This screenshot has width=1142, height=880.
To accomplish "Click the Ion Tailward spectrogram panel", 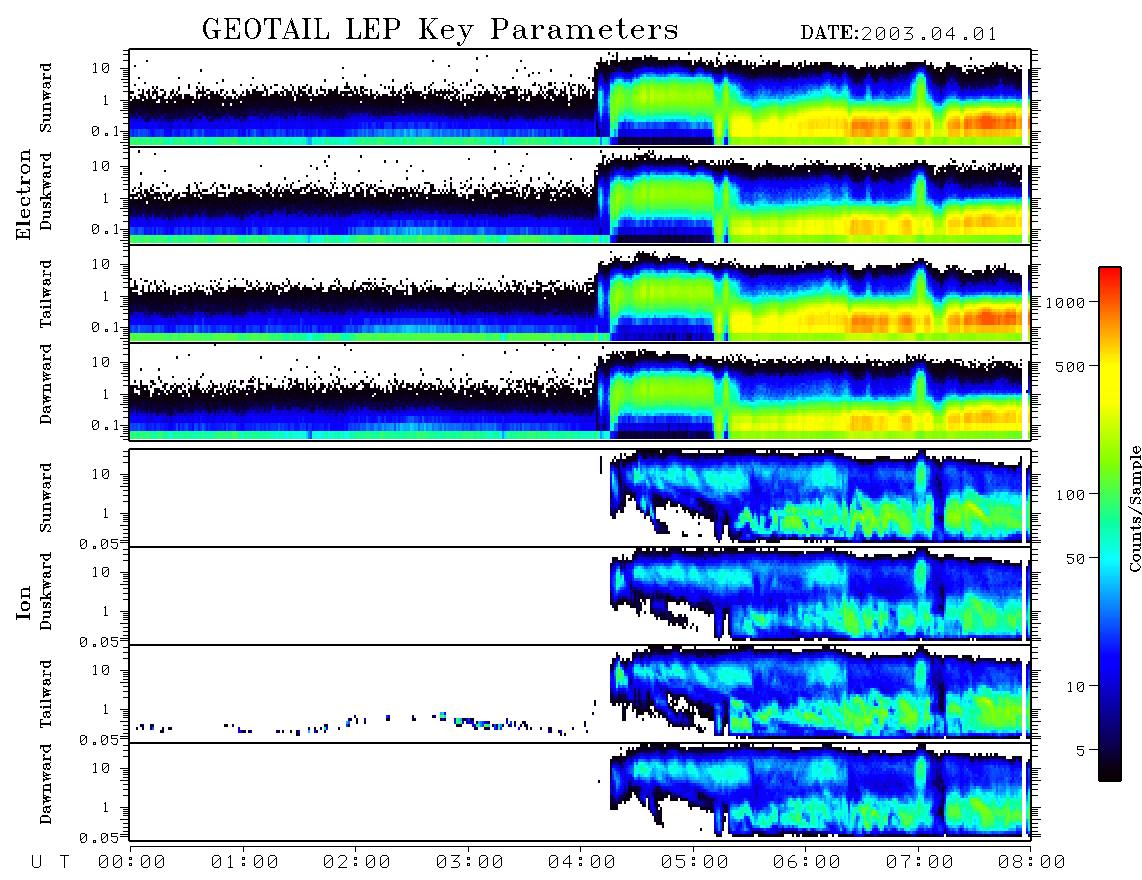I will 580,694.
